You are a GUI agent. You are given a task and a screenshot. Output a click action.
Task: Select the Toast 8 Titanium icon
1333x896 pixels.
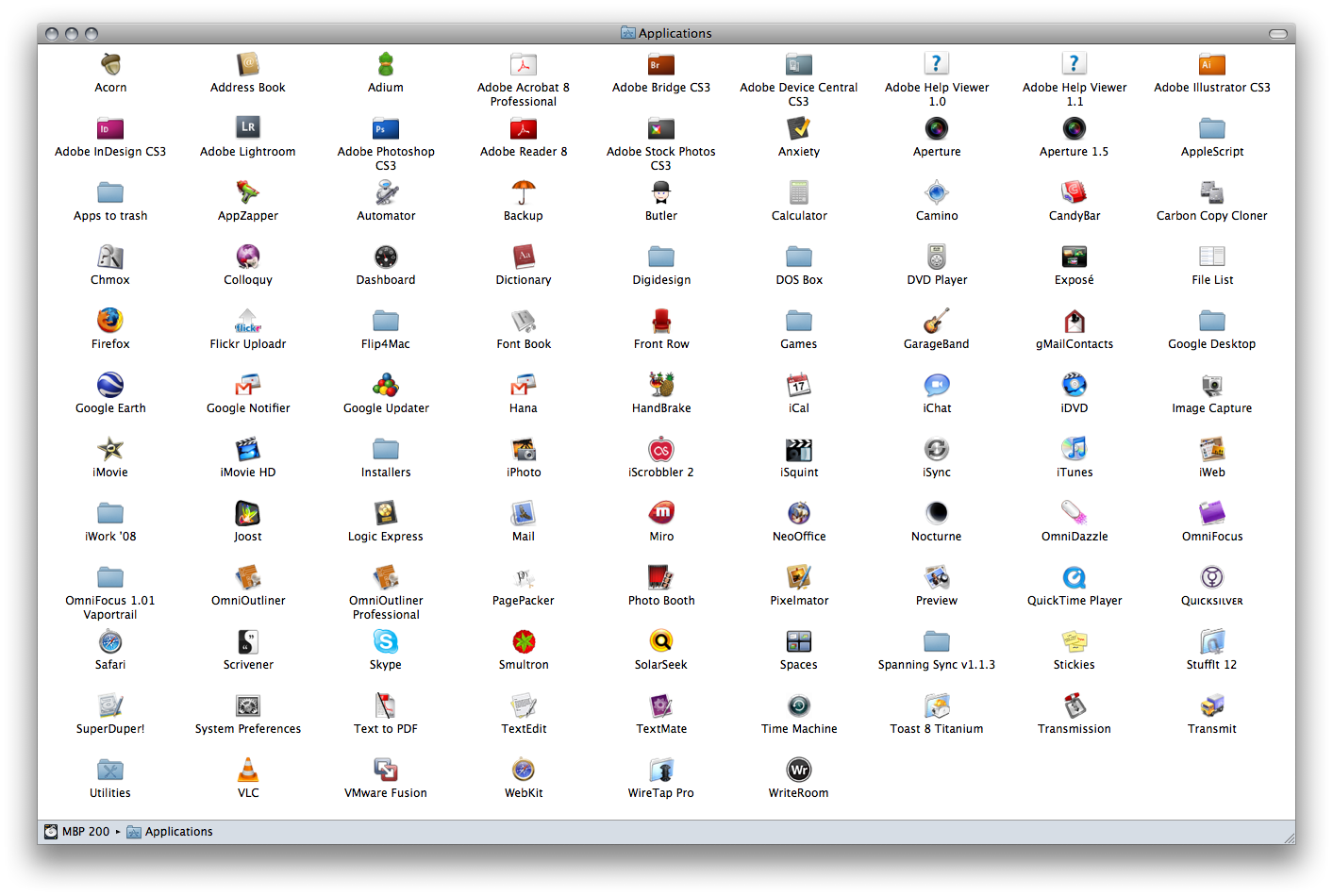[937, 705]
